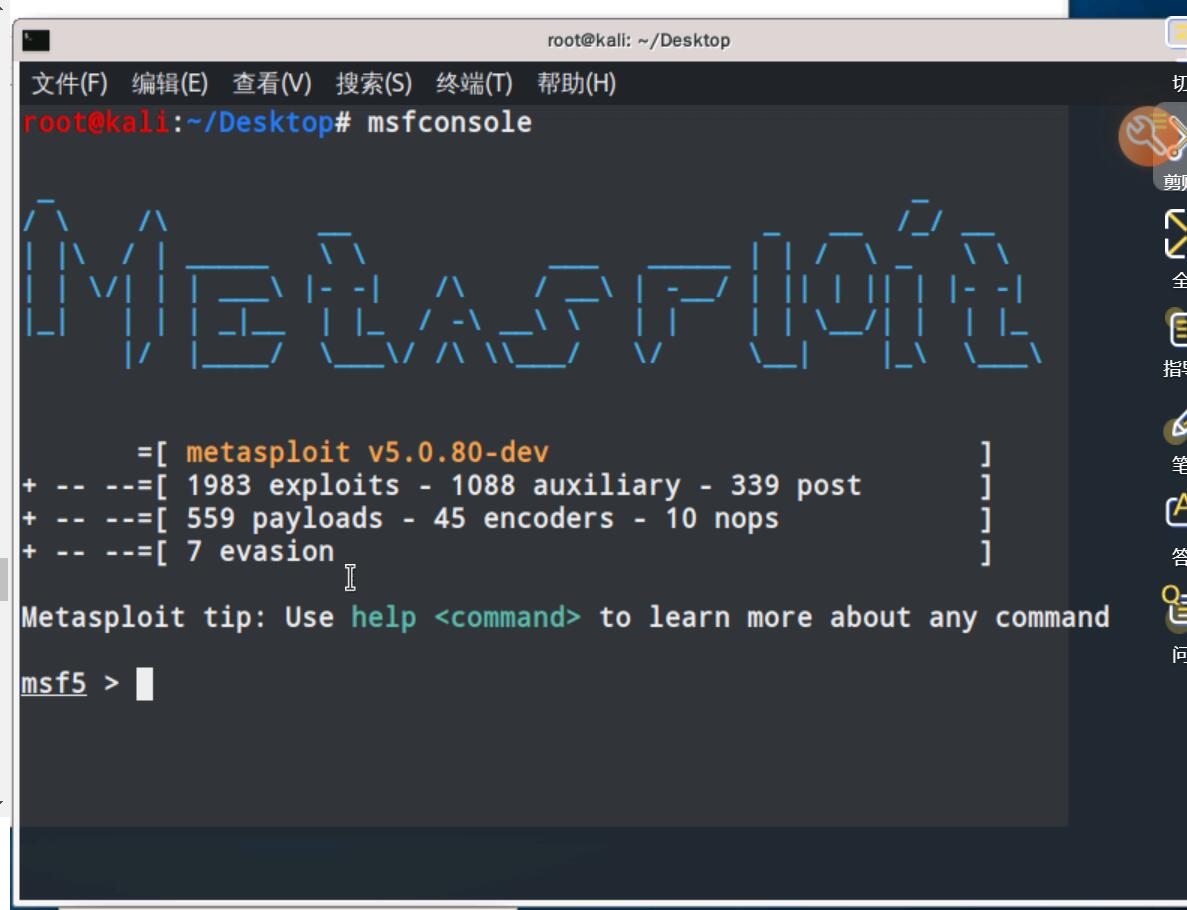This screenshot has height=910, width=1187.
Task: Click the red root@kali prompt text
Action: (x=95, y=123)
